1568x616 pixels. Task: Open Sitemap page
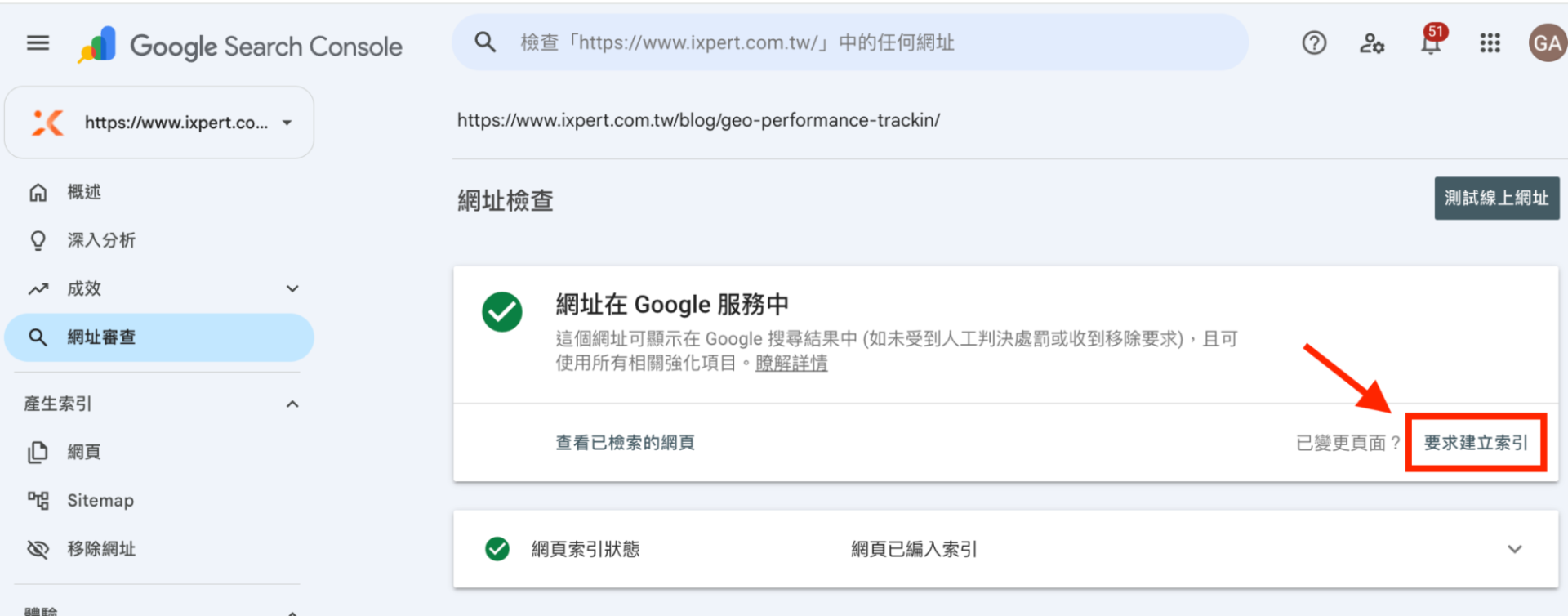100,500
